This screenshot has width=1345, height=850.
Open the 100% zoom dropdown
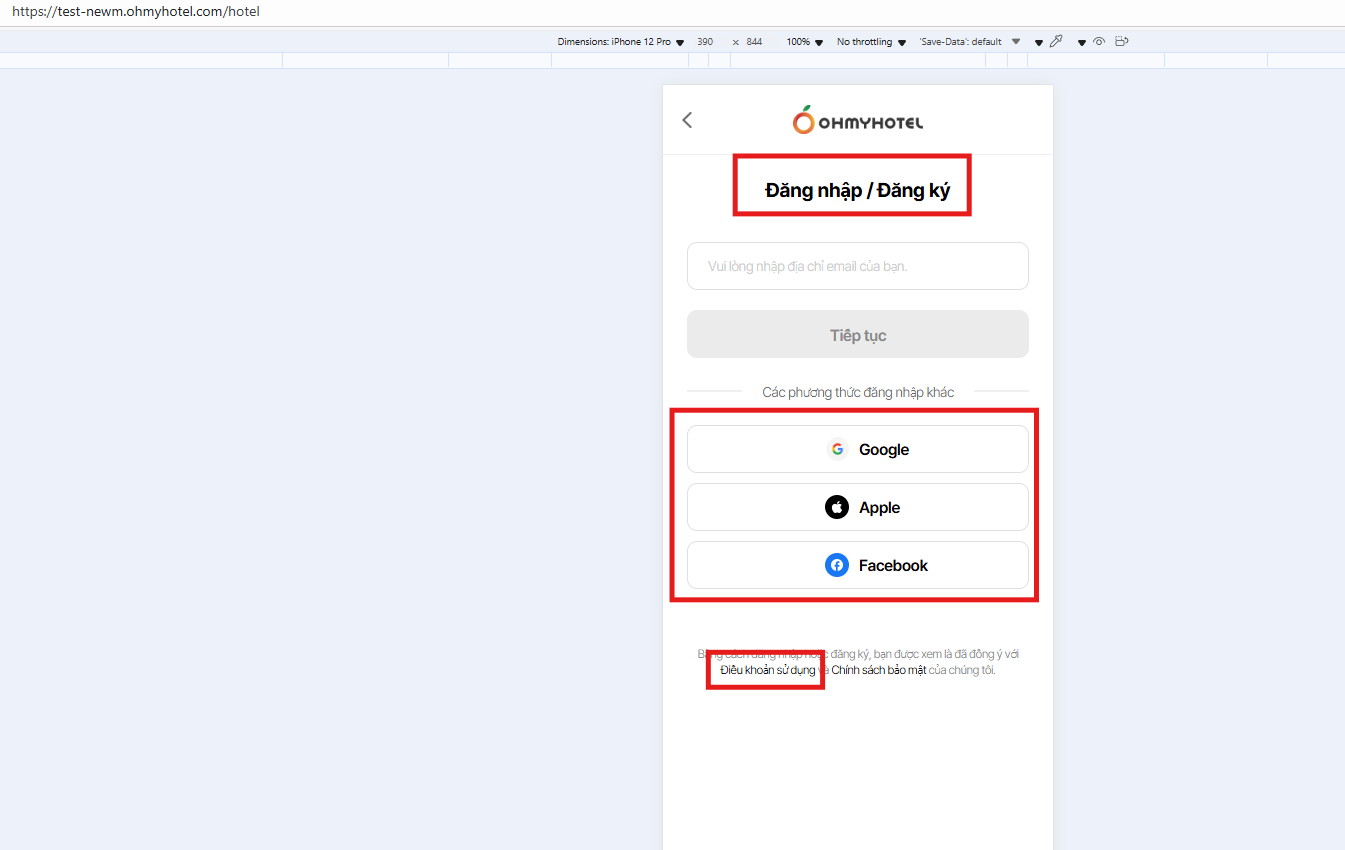pyautogui.click(x=805, y=42)
